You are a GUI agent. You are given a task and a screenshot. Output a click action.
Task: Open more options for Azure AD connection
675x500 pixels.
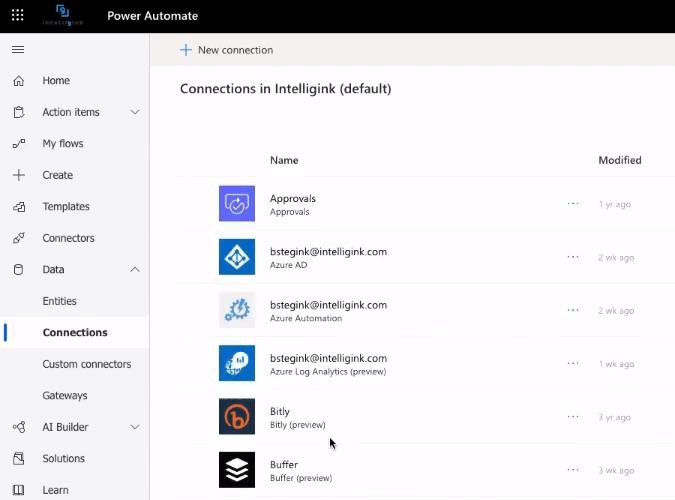tap(573, 257)
